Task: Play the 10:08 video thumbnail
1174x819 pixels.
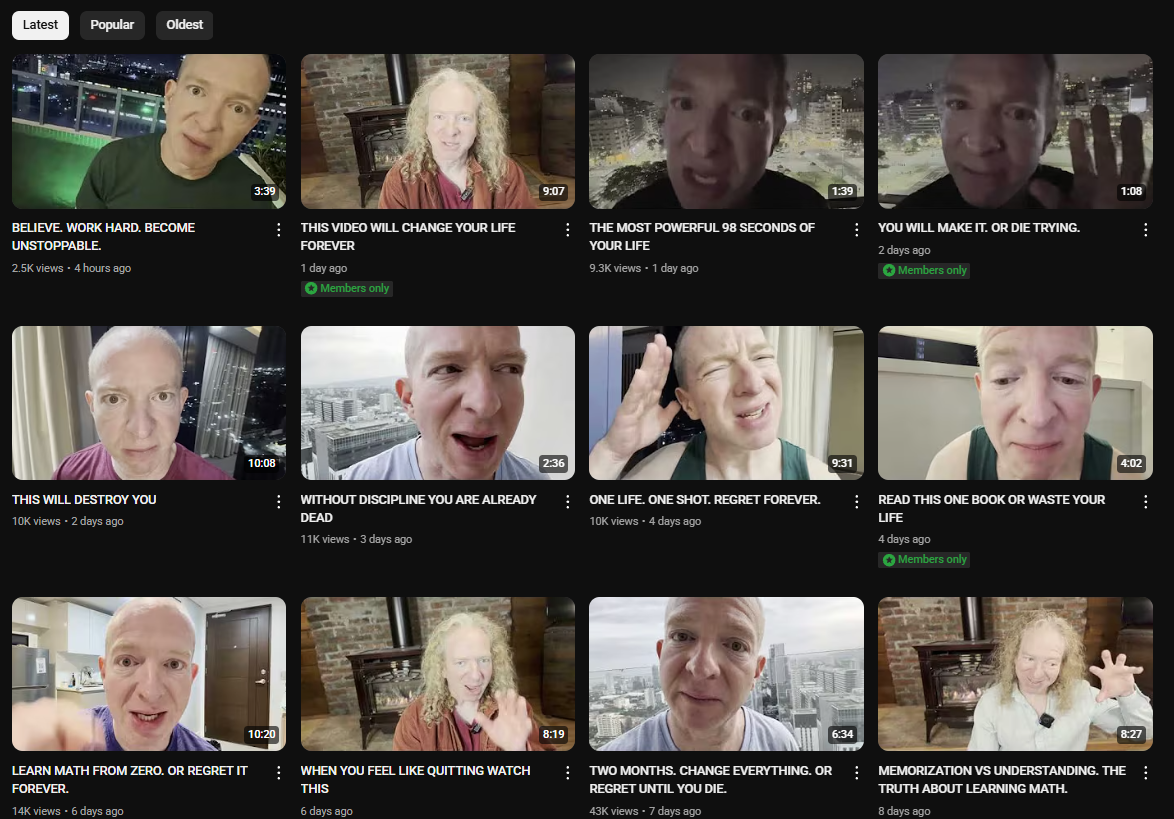Action: [149, 403]
